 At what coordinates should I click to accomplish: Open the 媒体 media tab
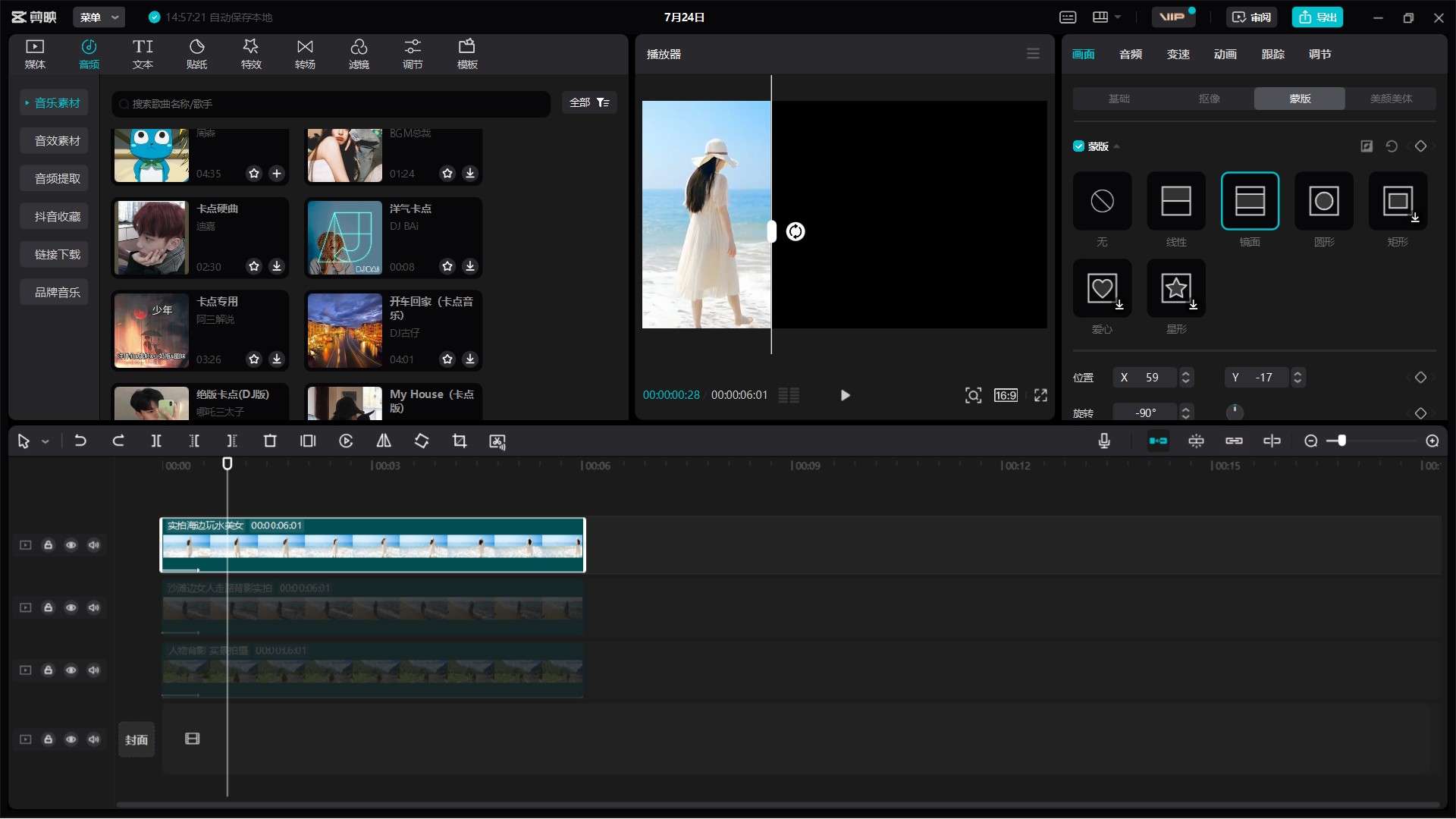[x=35, y=54]
